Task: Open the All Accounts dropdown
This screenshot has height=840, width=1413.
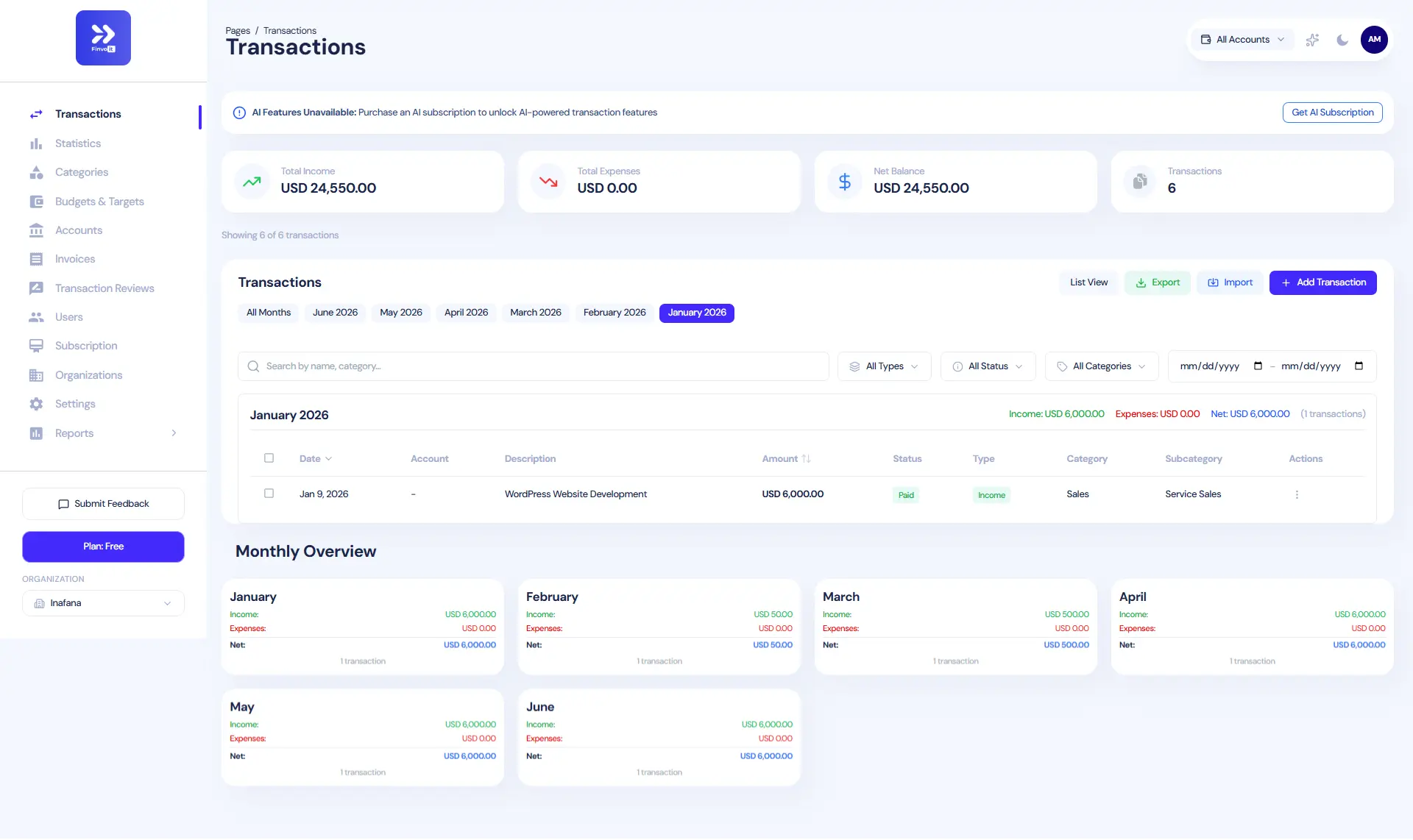Action: click(1242, 40)
